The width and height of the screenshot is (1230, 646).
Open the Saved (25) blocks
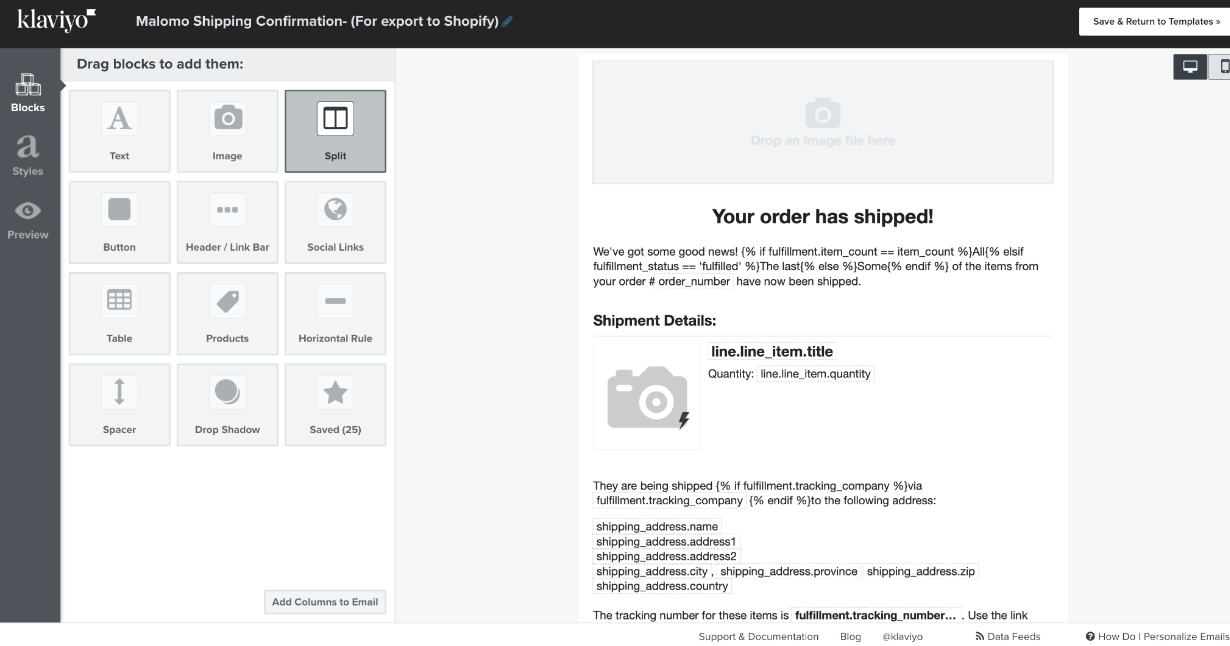point(335,404)
